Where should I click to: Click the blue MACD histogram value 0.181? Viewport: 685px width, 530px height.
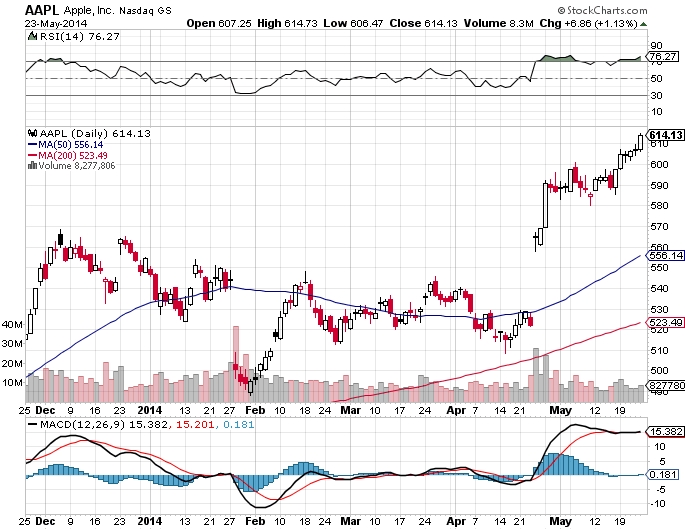tap(239, 425)
